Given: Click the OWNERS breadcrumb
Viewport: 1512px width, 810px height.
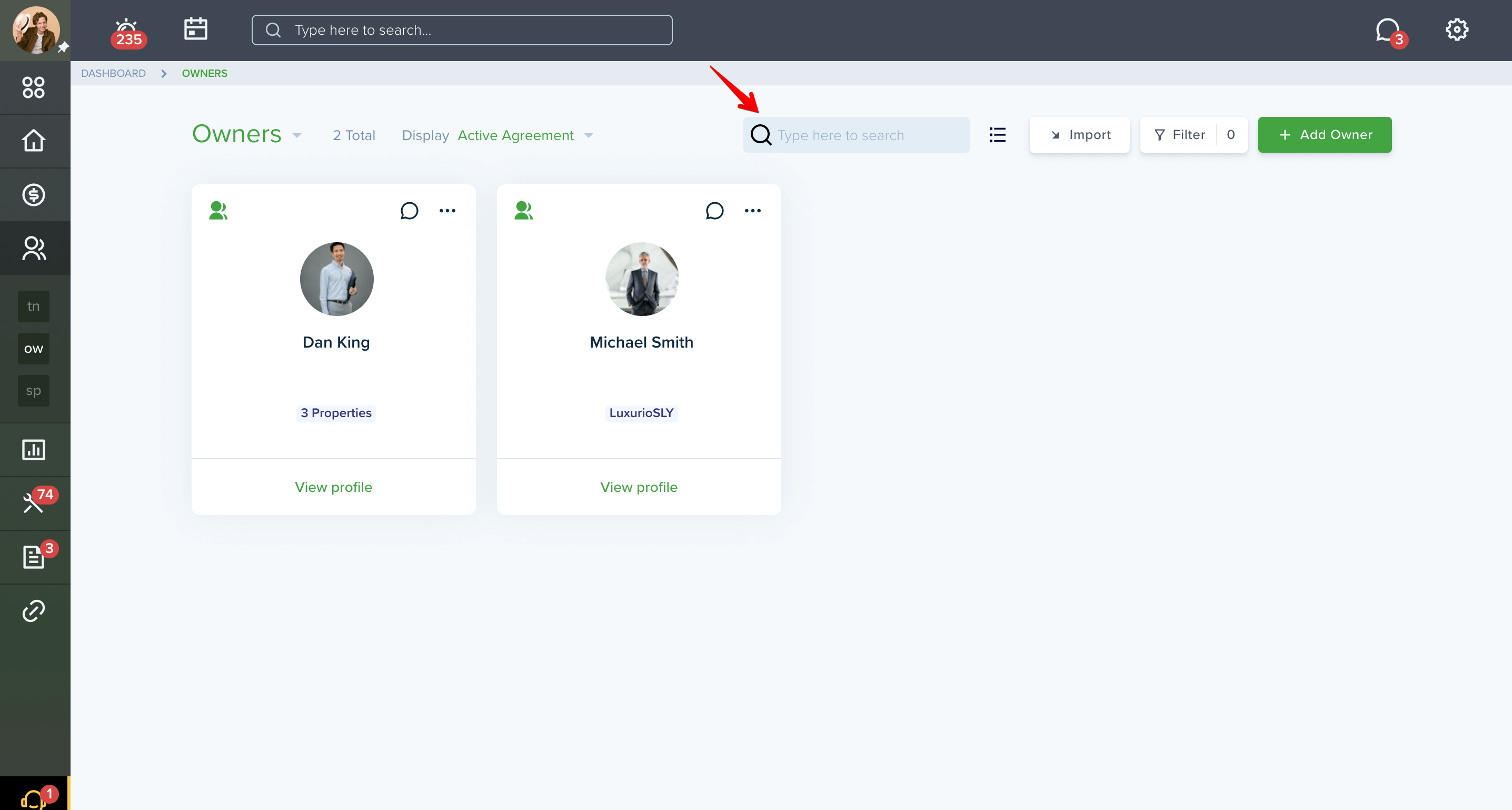Looking at the screenshot, I should (x=204, y=73).
